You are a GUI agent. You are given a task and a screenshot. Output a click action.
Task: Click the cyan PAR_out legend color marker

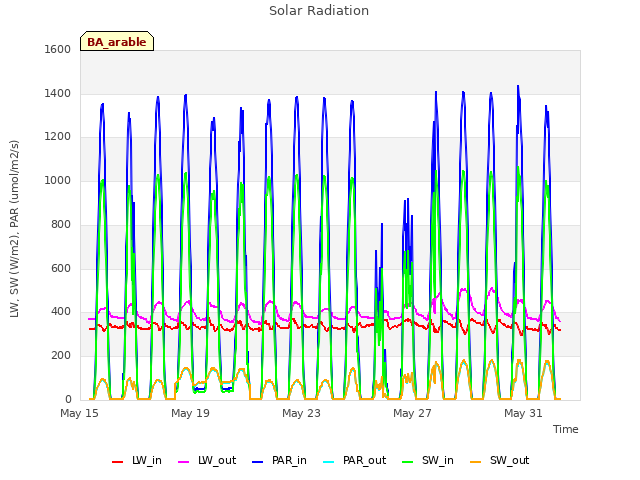(328, 462)
